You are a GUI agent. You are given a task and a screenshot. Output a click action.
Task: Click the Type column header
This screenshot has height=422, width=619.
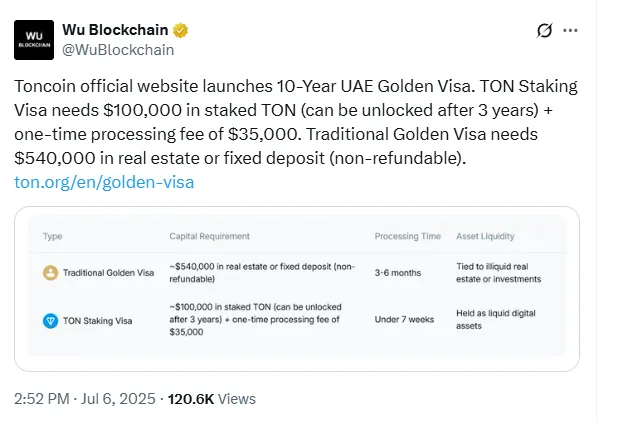(x=52, y=236)
